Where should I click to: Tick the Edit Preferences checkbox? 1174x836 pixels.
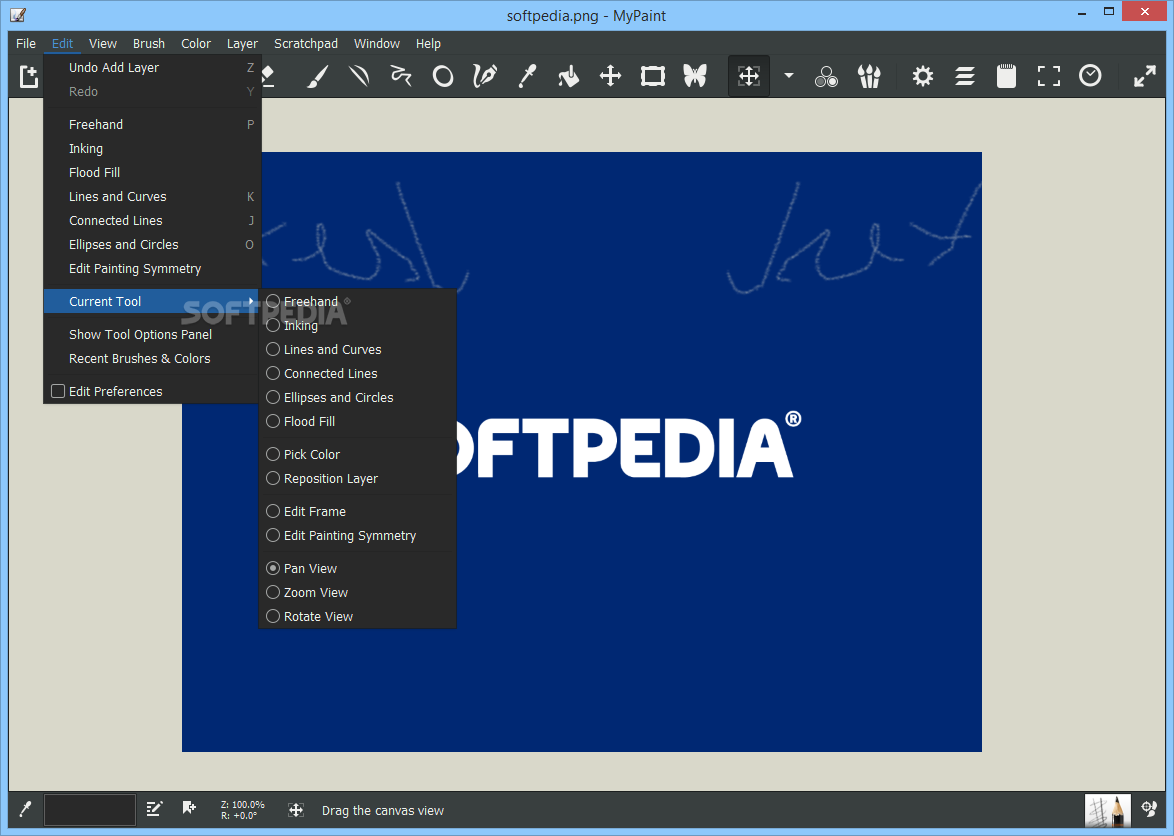pyautogui.click(x=58, y=391)
